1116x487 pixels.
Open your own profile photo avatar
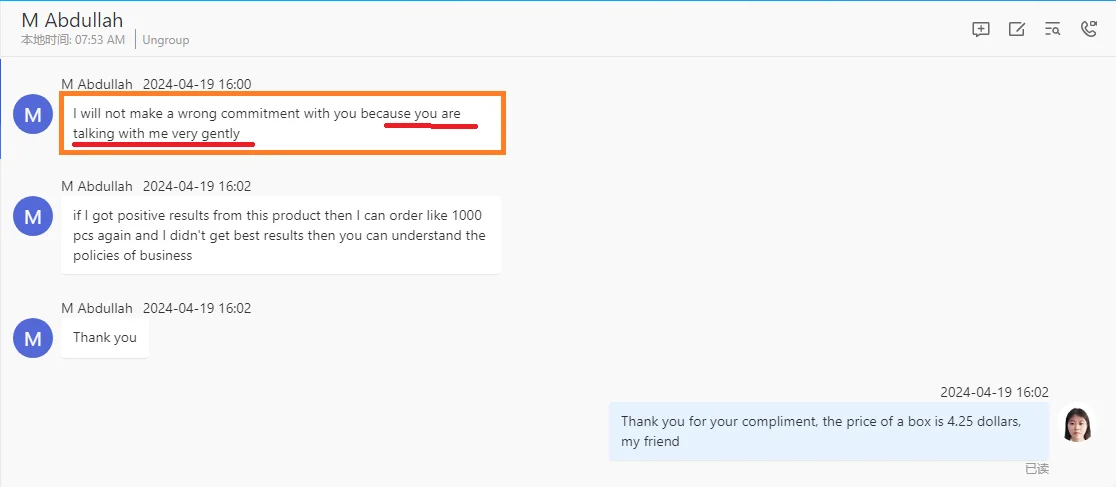1076,423
